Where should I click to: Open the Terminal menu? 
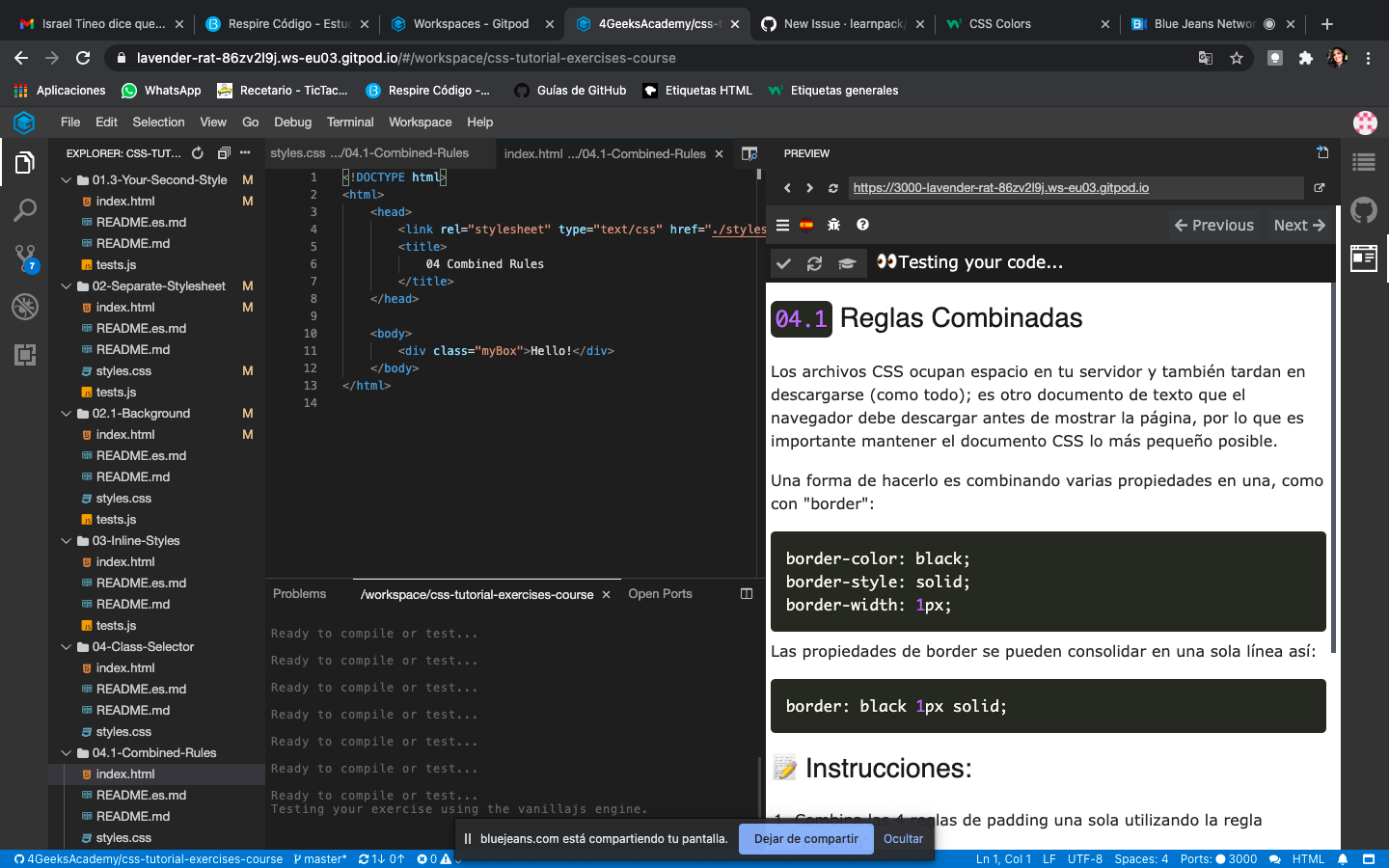[349, 122]
